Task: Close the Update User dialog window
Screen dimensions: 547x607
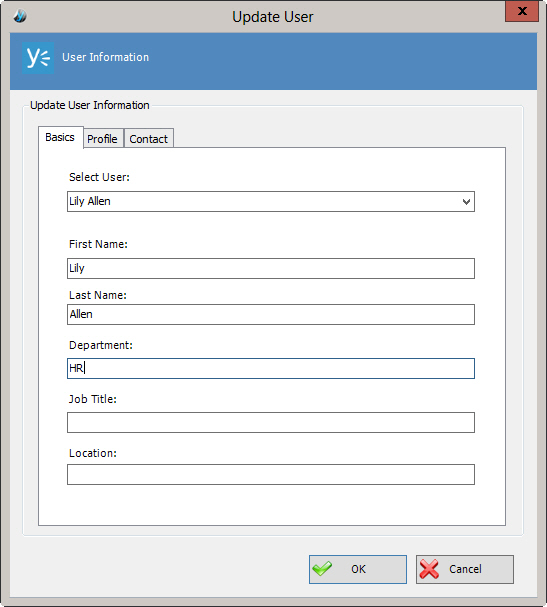Action: point(522,11)
